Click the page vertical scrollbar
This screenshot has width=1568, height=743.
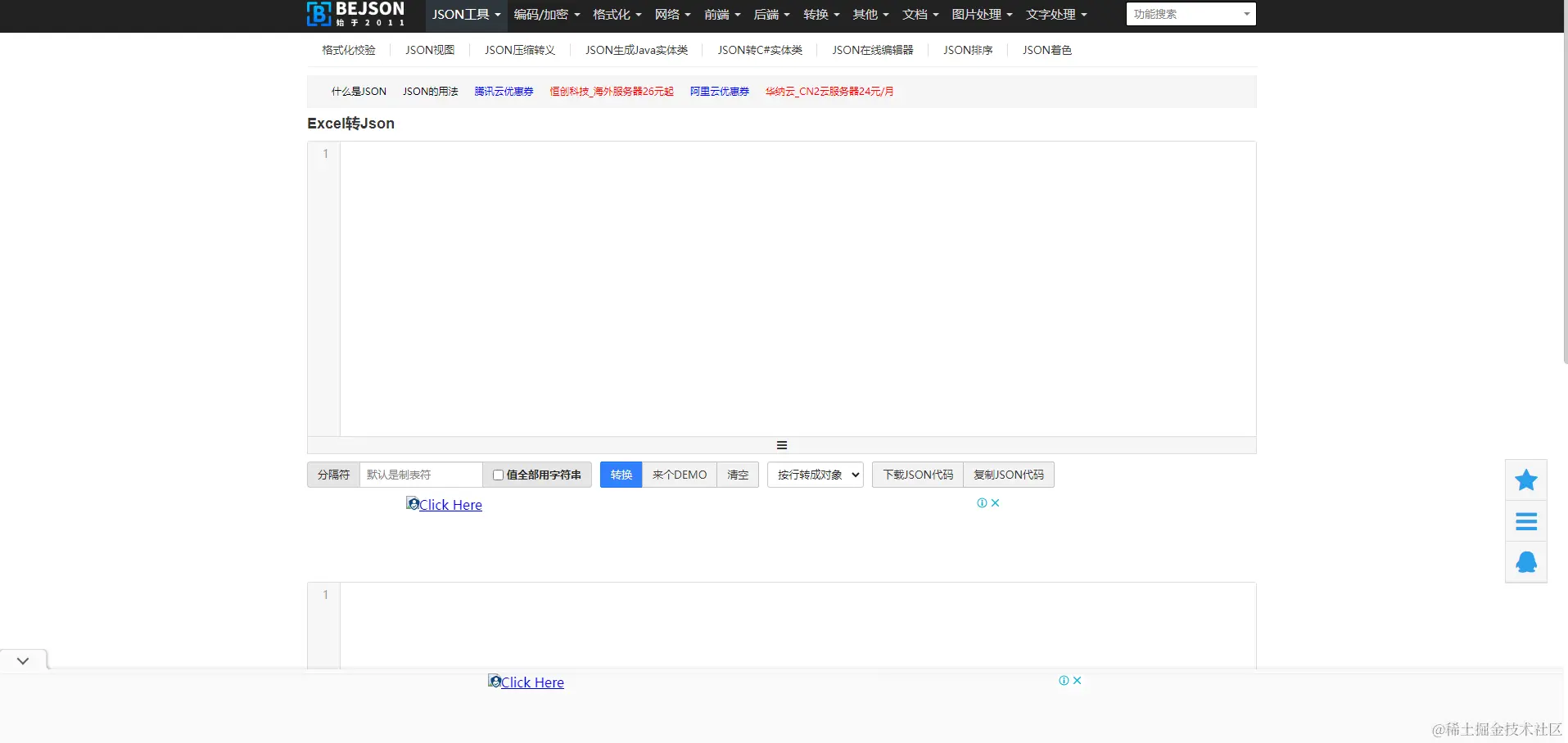pos(1565,182)
